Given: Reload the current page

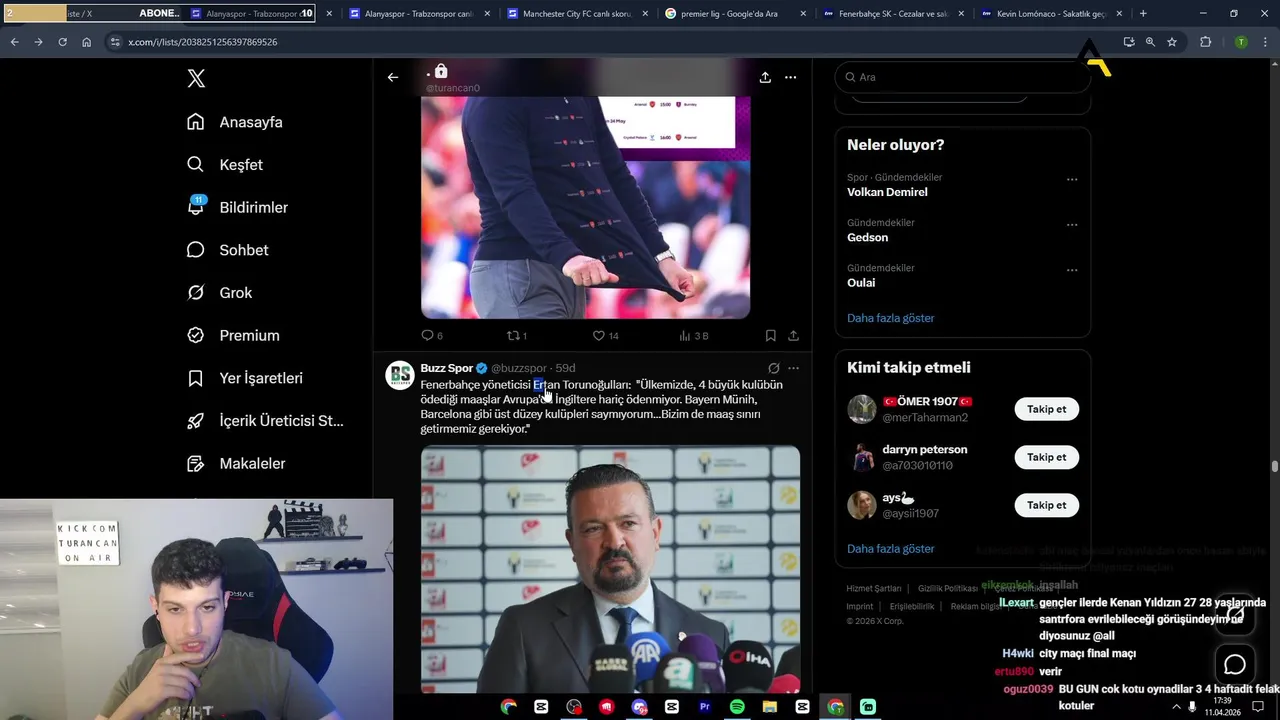Looking at the screenshot, I should point(62,42).
